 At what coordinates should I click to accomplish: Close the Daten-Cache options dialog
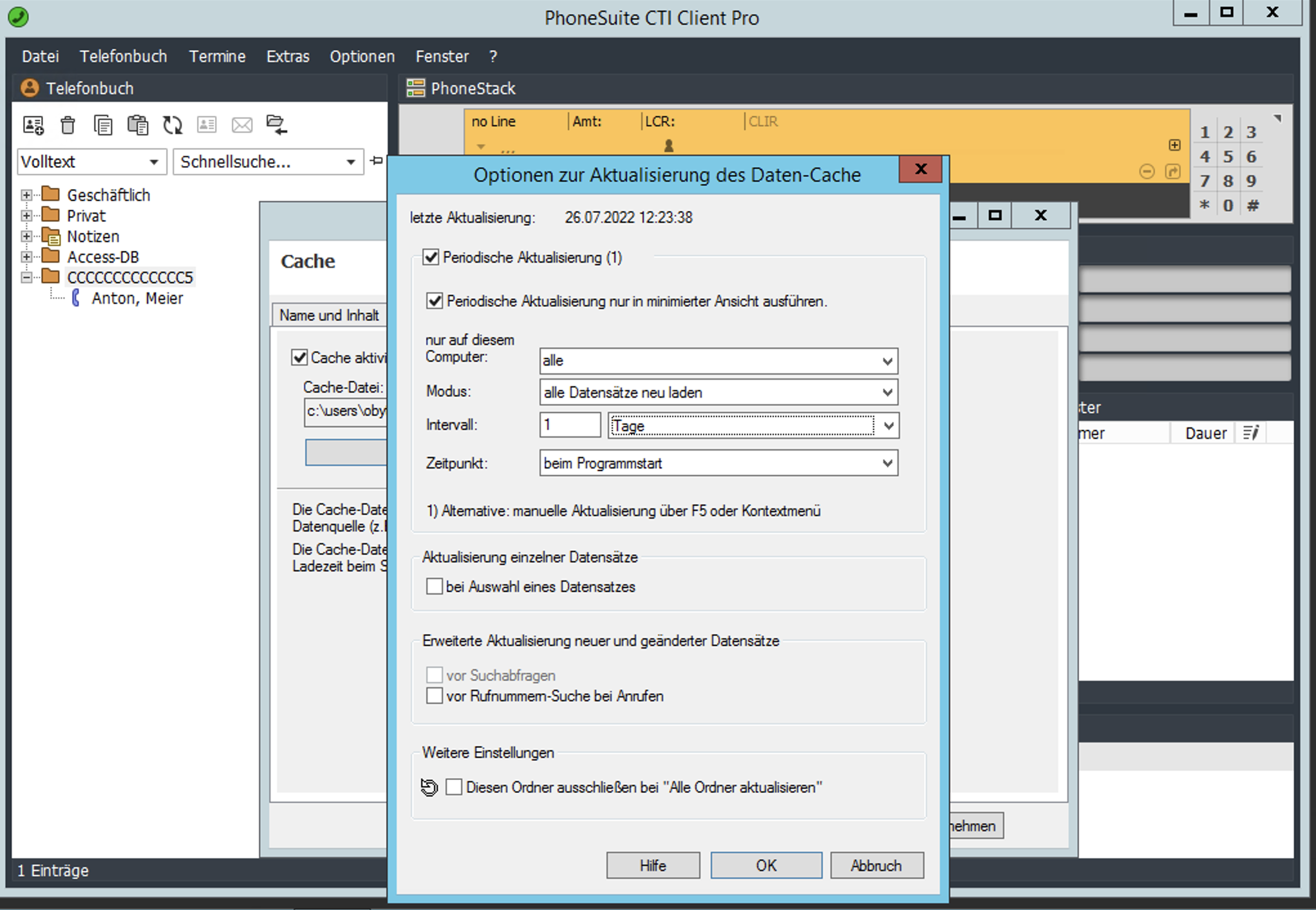pyautogui.click(x=921, y=169)
